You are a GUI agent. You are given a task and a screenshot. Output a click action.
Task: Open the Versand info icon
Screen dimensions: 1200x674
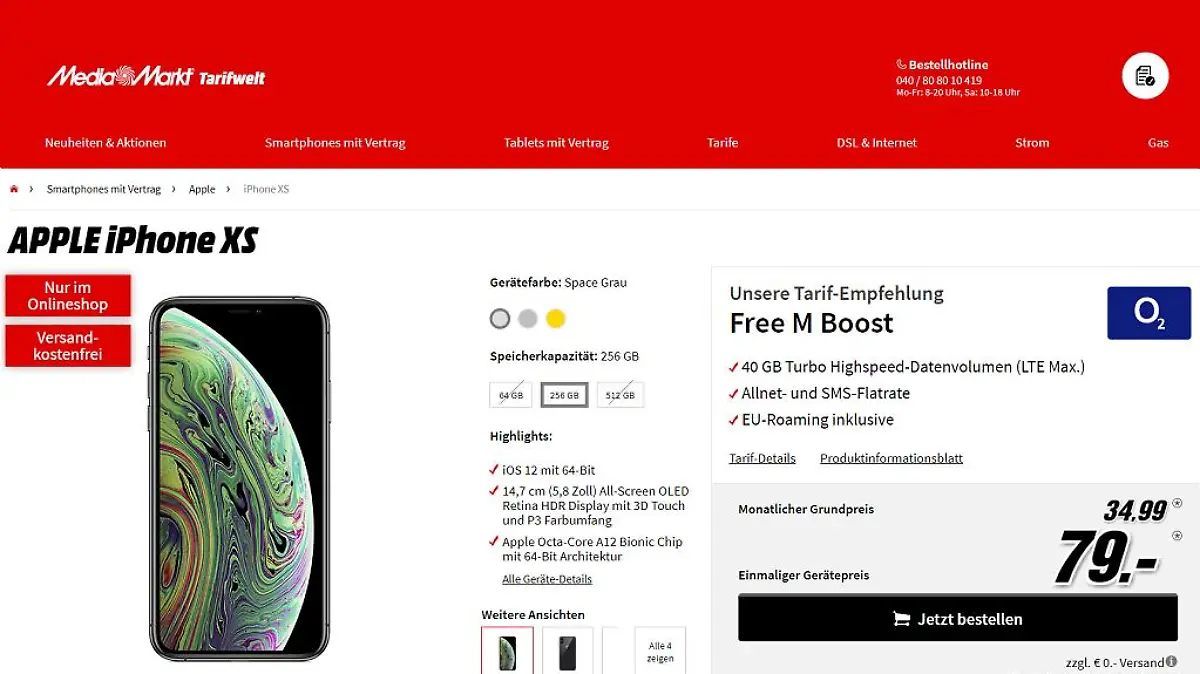1171,662
